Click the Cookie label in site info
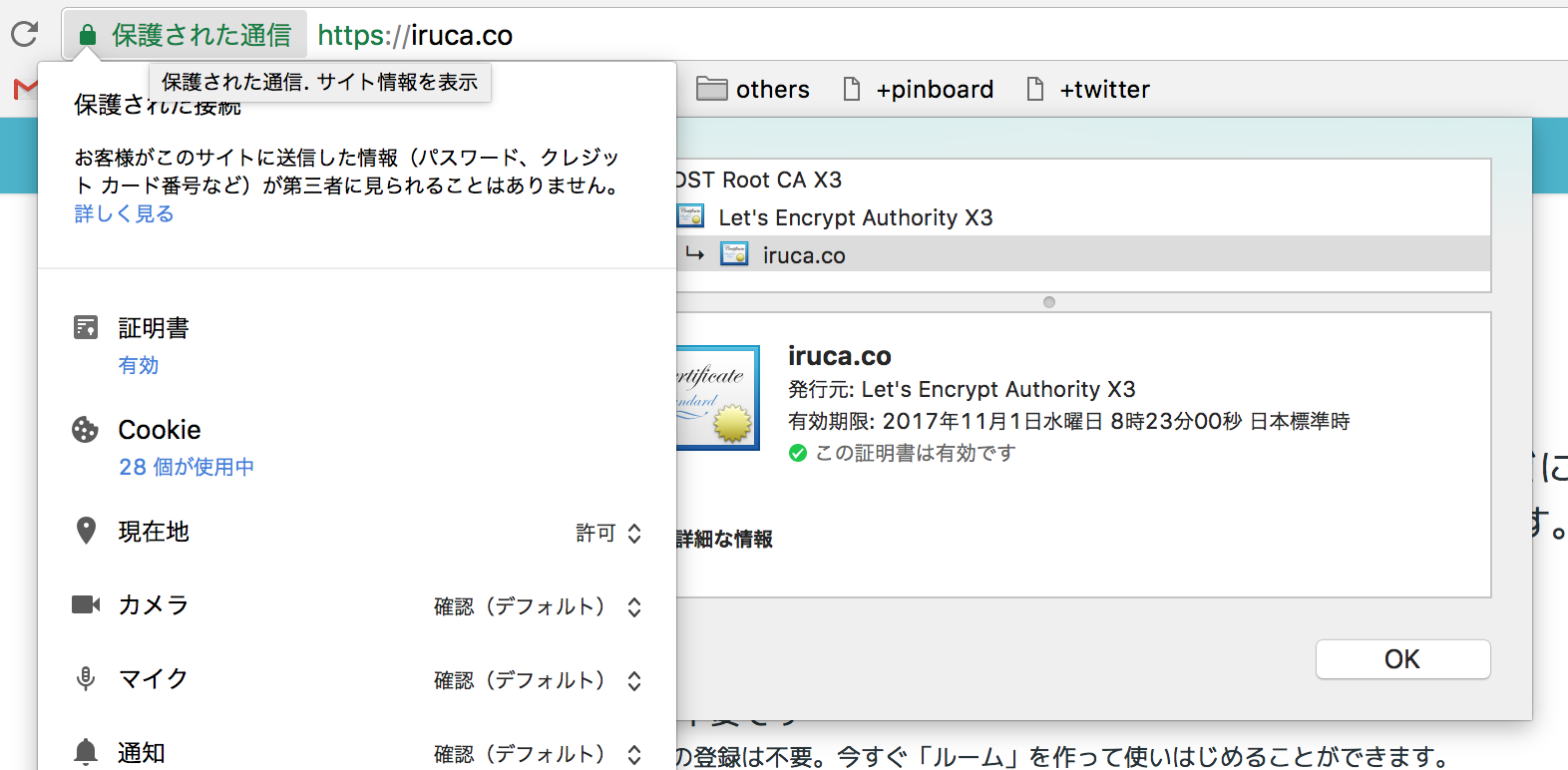 tap(160, 430)
